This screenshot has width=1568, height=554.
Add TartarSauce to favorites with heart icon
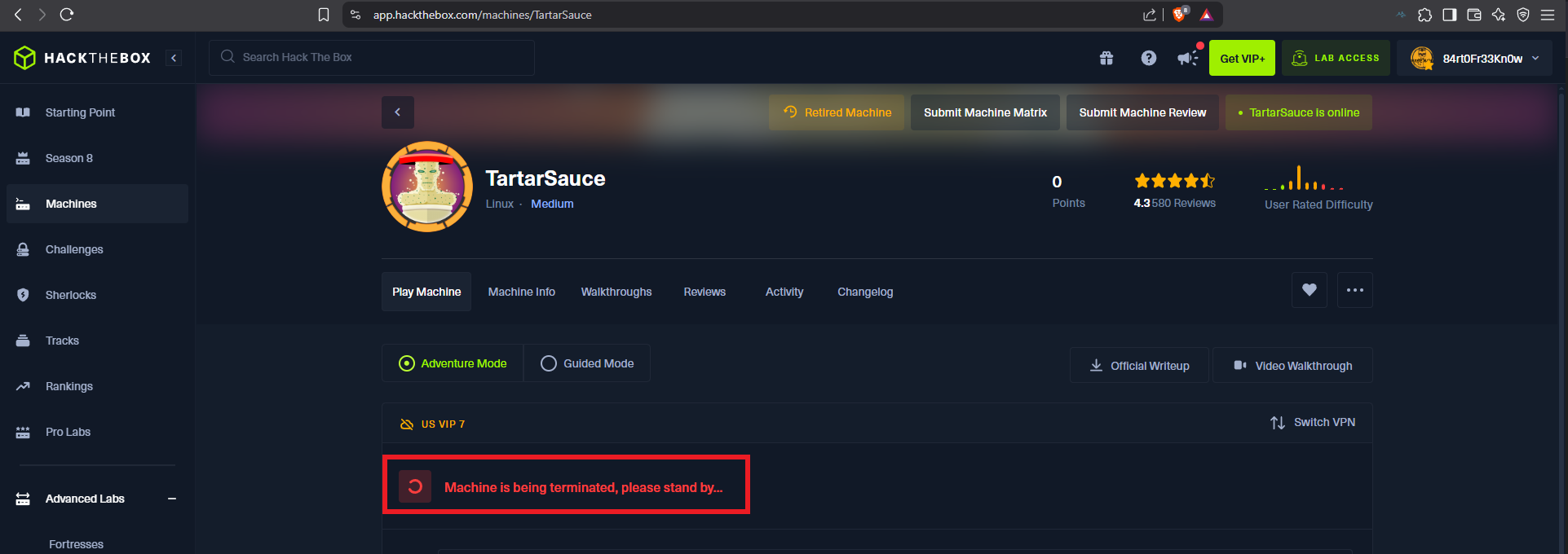(1310, 290)
